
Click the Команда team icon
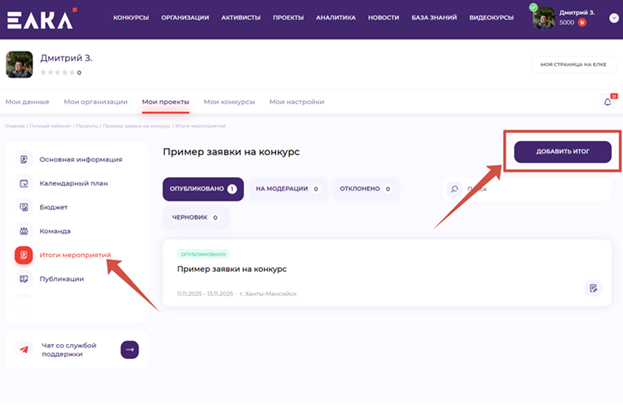(24, 231)
